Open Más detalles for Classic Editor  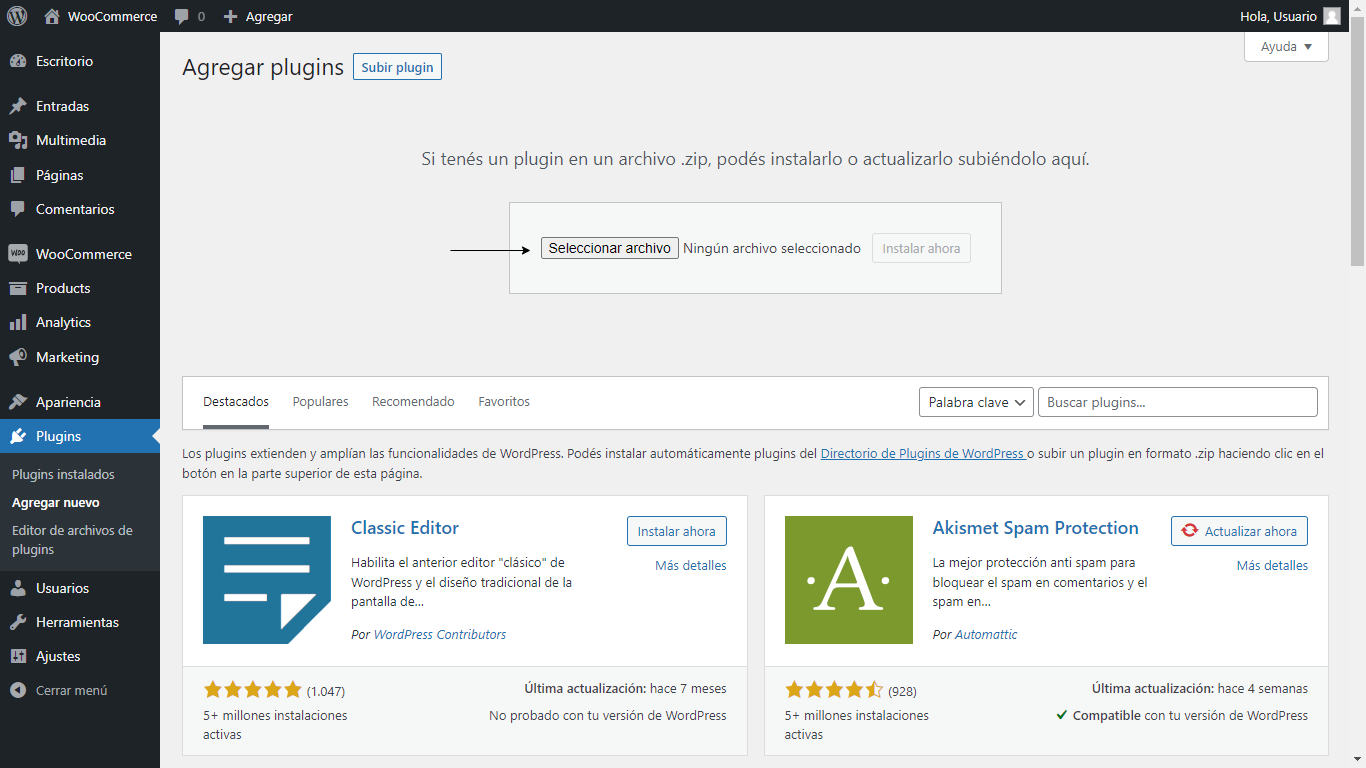tap(691, 565)
